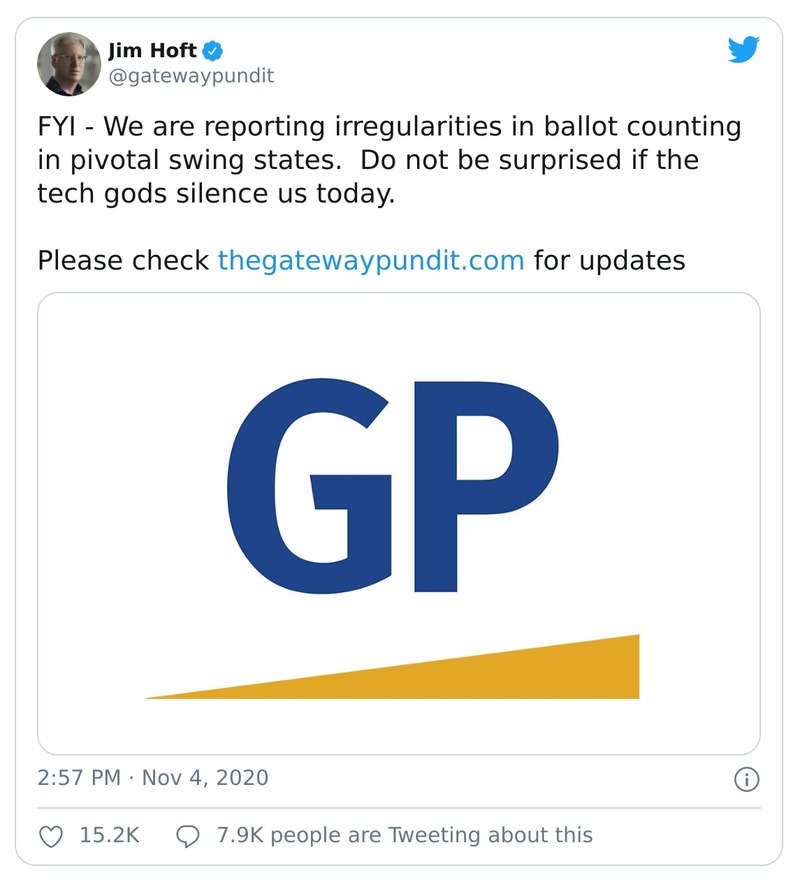Screen dimensions: 800x889
Task: Click the blue verified badge
Action: 215,50
